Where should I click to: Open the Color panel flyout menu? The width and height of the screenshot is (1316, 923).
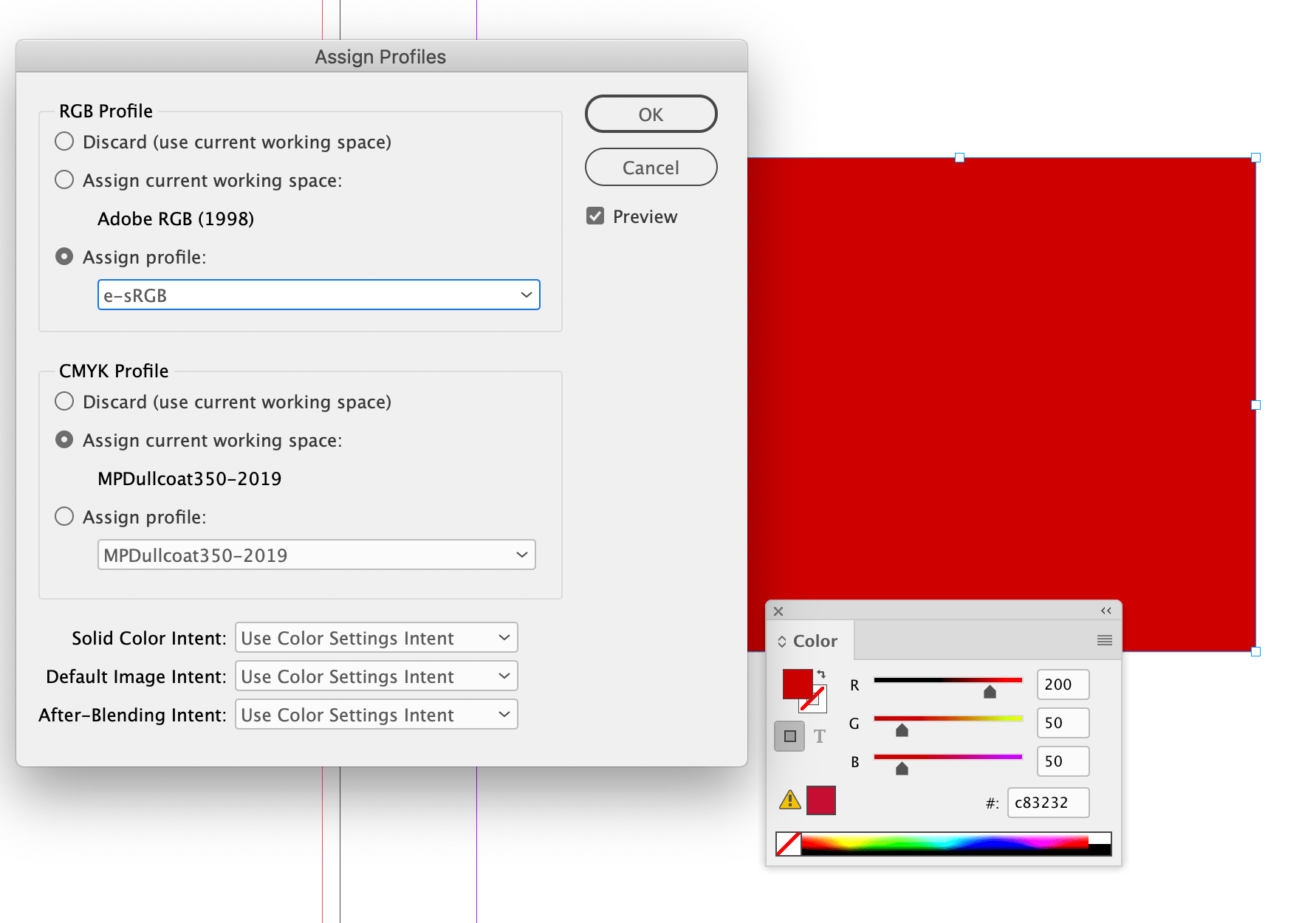point(1105,640)
